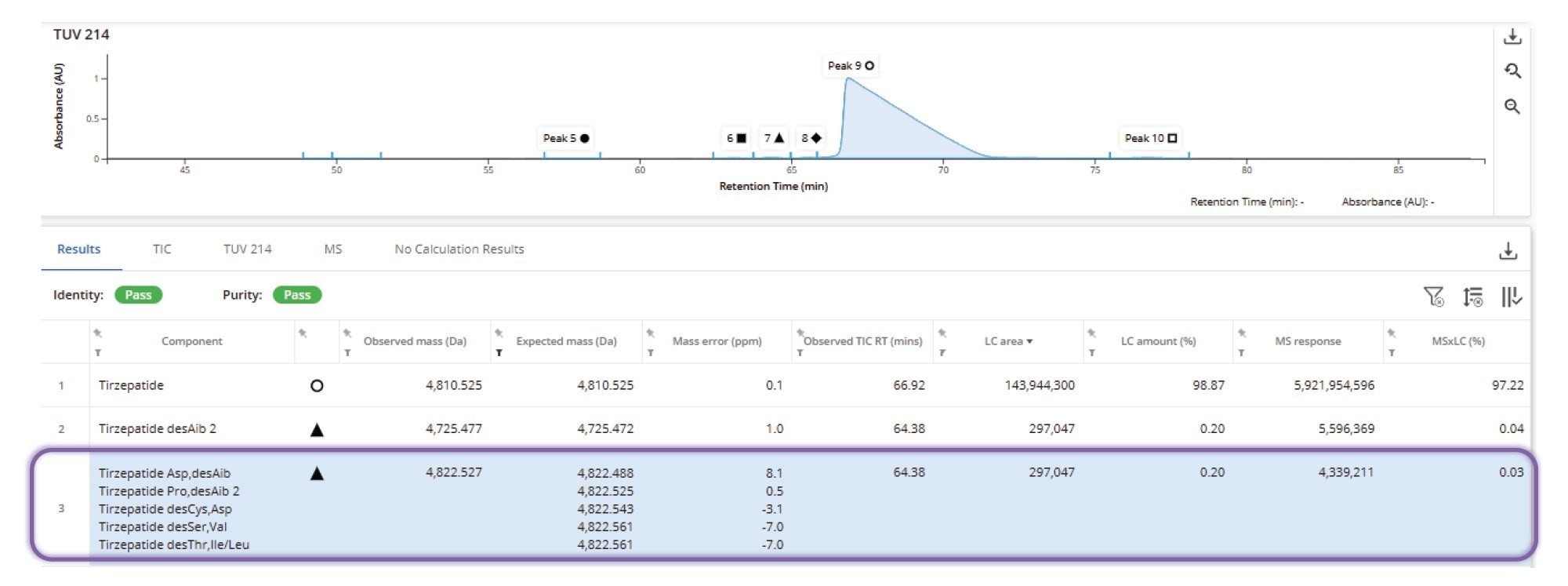
Task: Select the Tirzepatide desAib 2 row
Action: [786, 429]
